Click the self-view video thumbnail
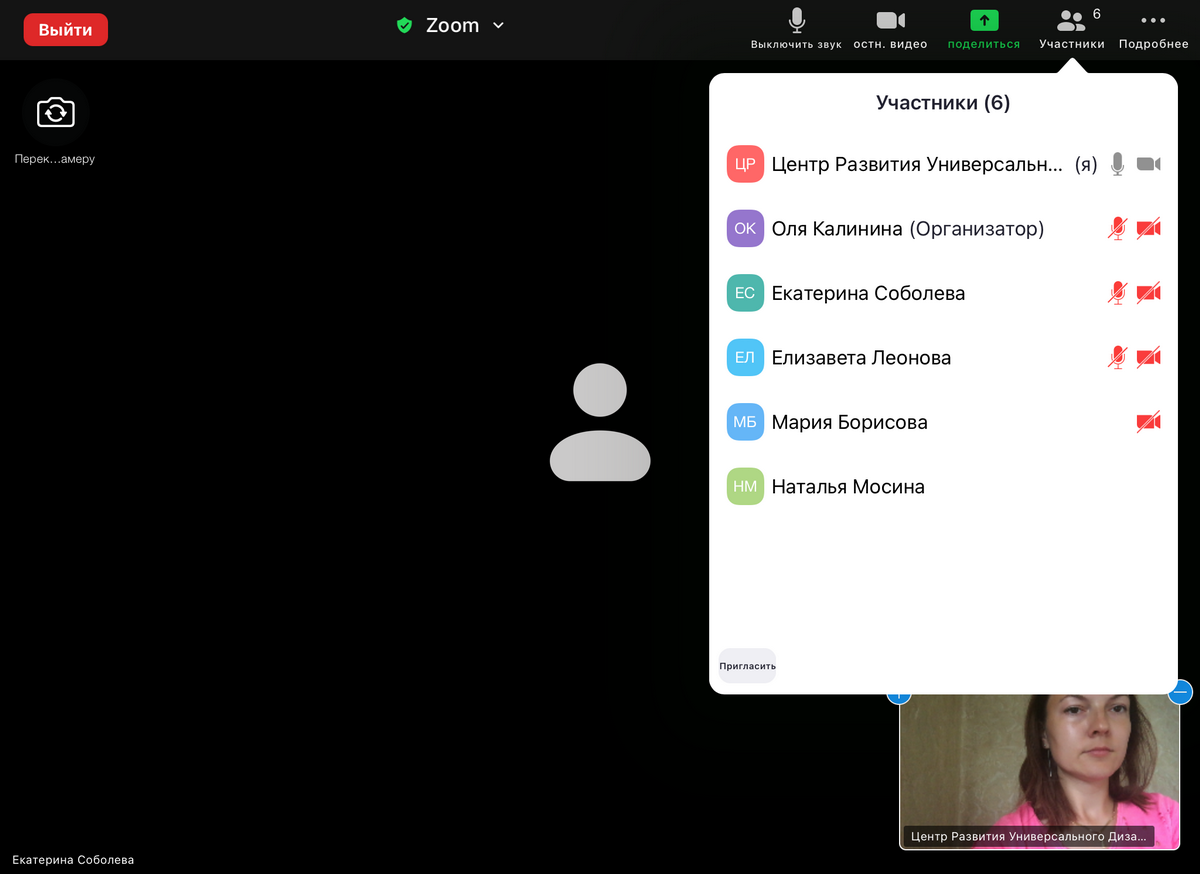Image resolution: width=1200 pixels, height=874 pixels. [1038, 772]
